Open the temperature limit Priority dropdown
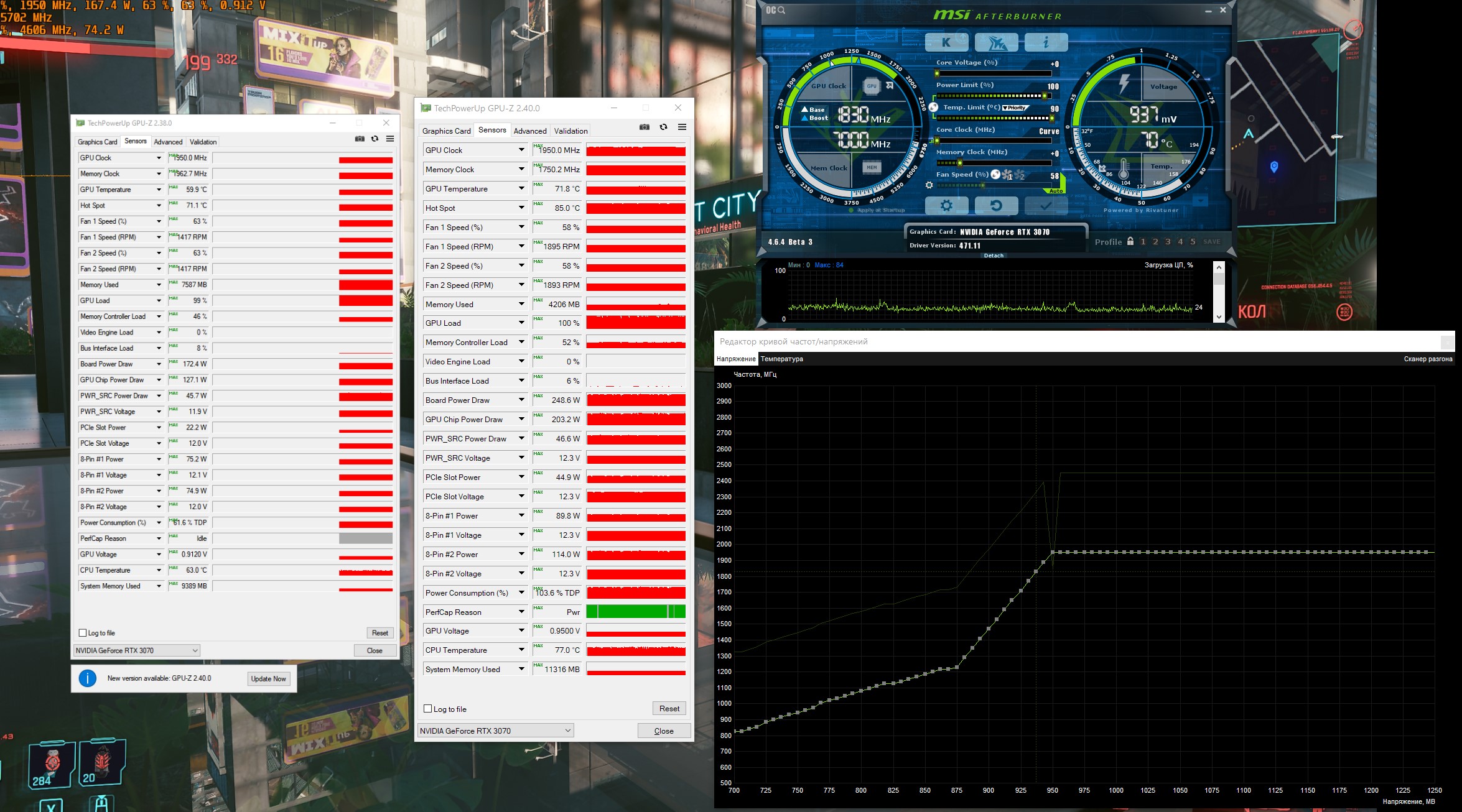This screenshot has height=812, width=1462. point(1015,108)
